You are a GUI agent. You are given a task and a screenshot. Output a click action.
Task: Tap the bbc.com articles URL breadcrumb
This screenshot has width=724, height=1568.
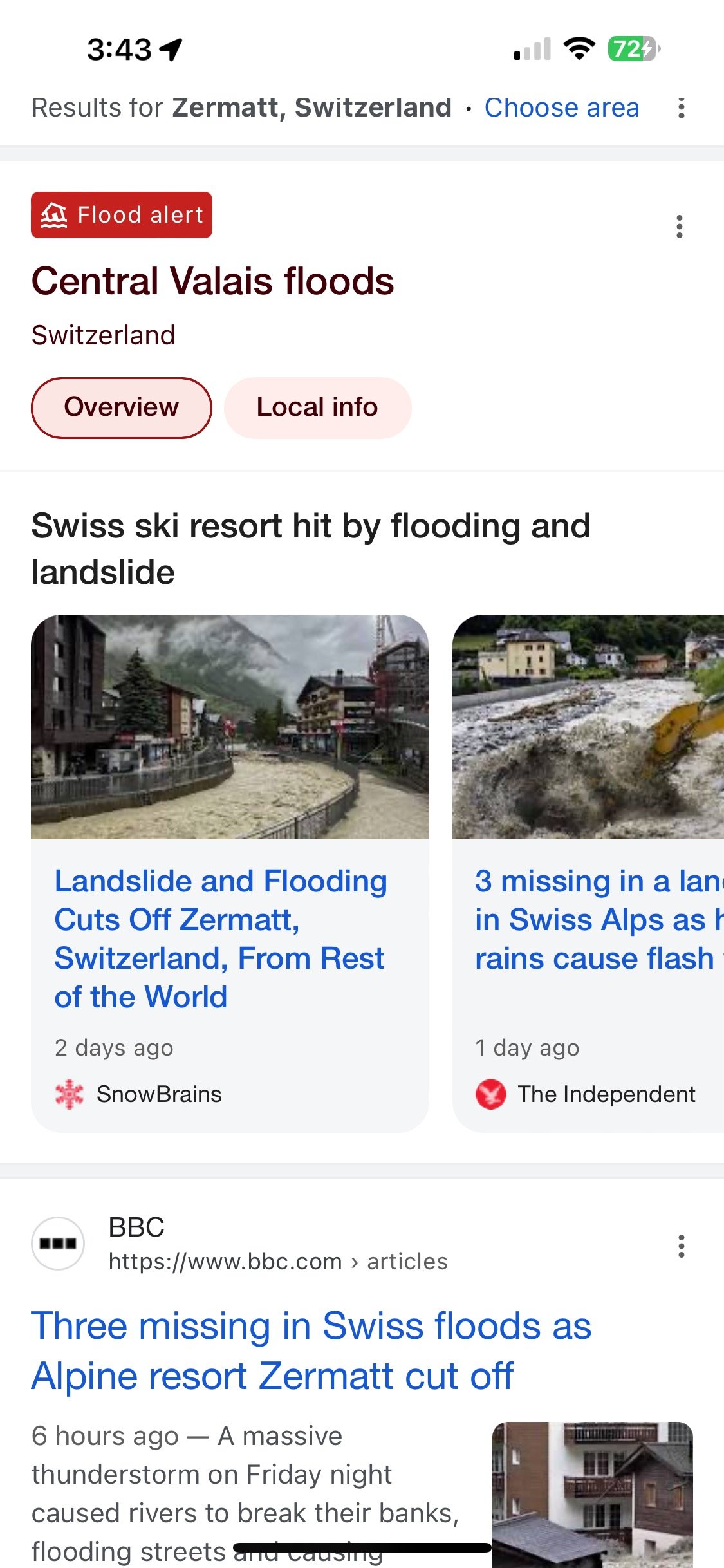[278, 1262]
